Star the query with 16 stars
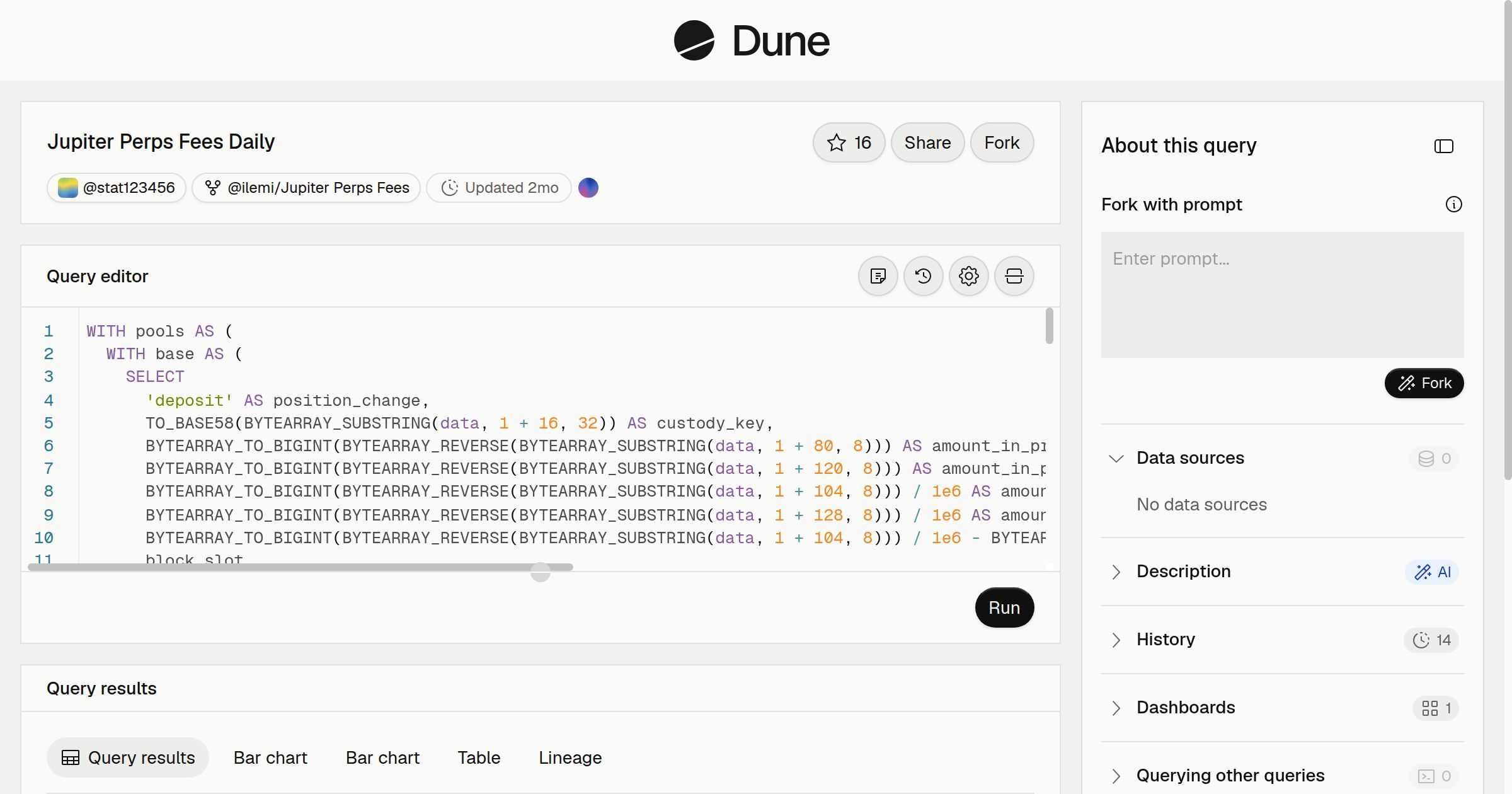The height and width of the screenshot is (794, 1512). [849, 142]
